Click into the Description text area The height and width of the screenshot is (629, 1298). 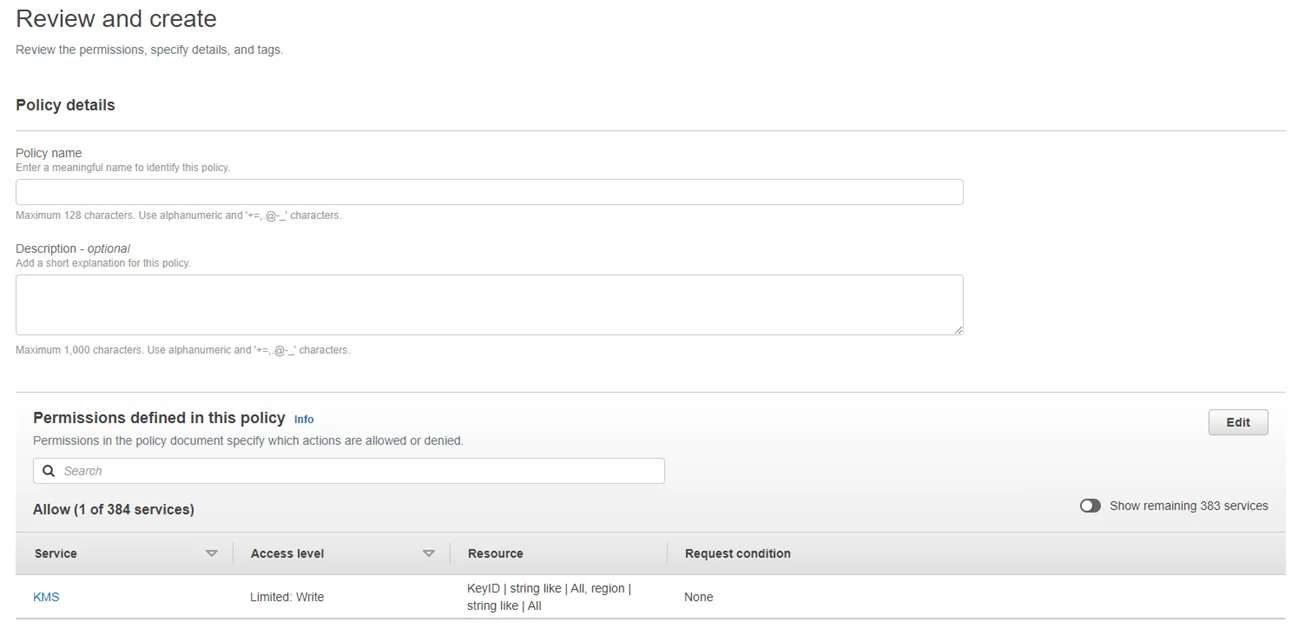coord(489,305)
